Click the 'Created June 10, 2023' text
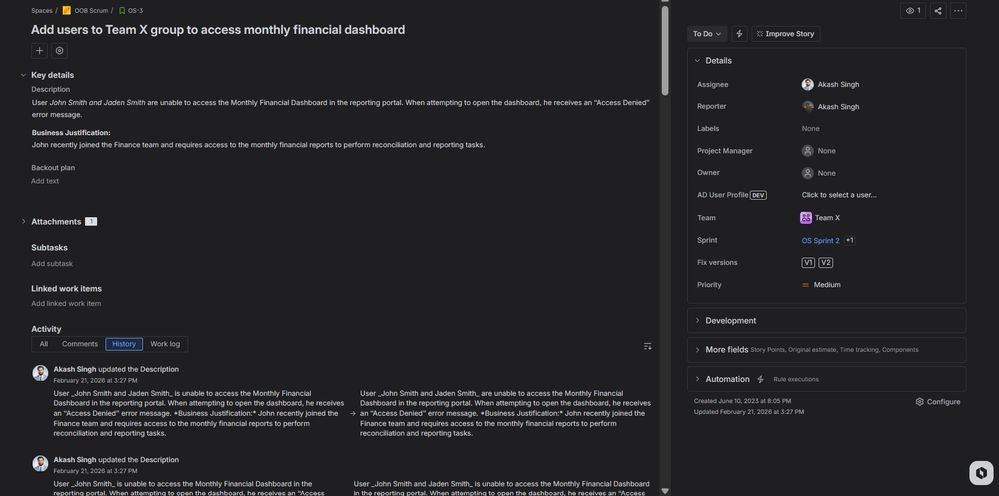The width and height of the screenshot is (999, 496). (742, 401)
